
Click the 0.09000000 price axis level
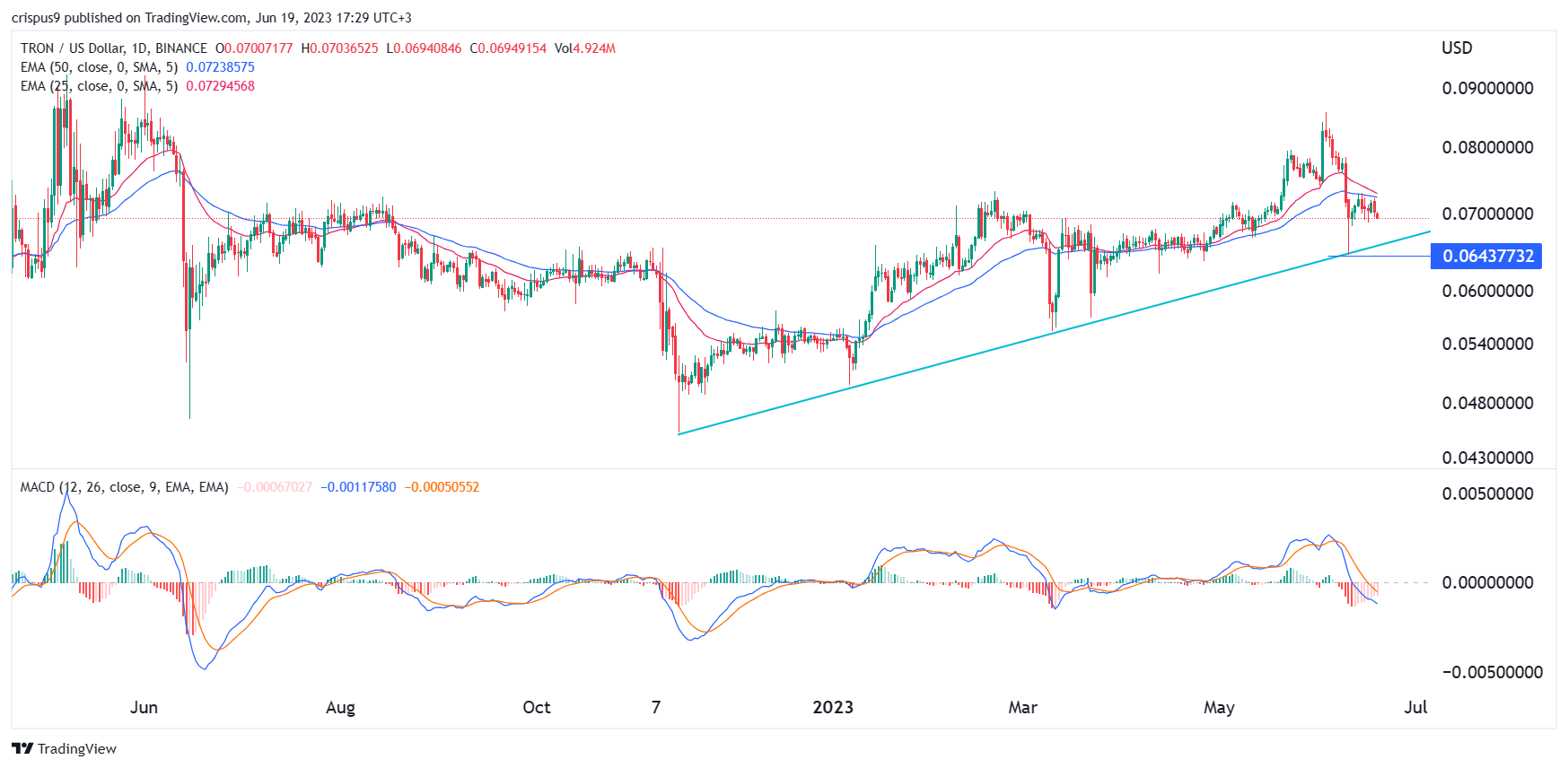click(x=1487, y=88)
